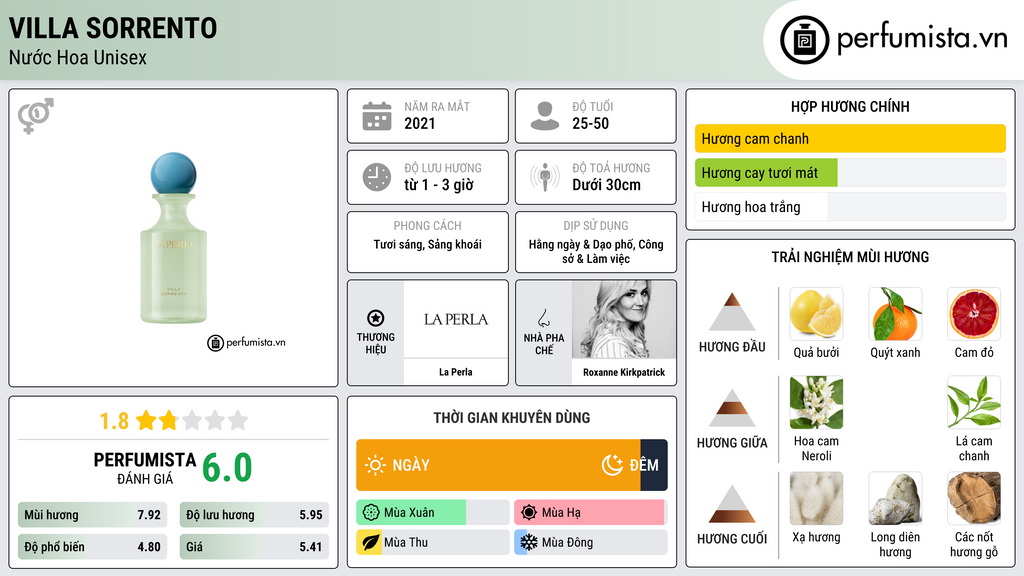This screenshot has width=1024, height=576.
Task: Click the Roxanne Kirkpatrick name link
Action: coord(624,372)
